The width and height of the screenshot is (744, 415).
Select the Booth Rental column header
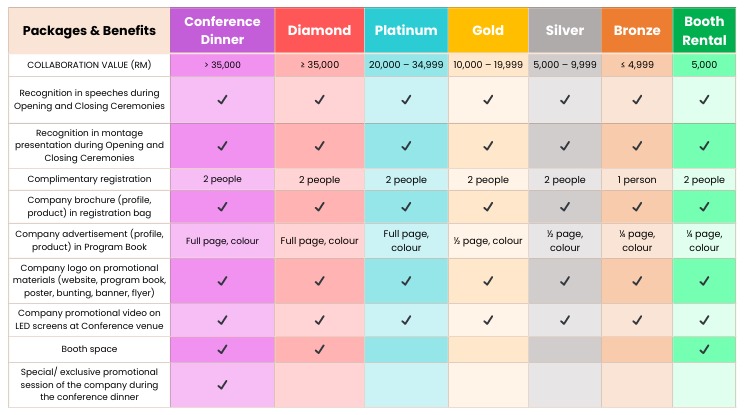704,30
